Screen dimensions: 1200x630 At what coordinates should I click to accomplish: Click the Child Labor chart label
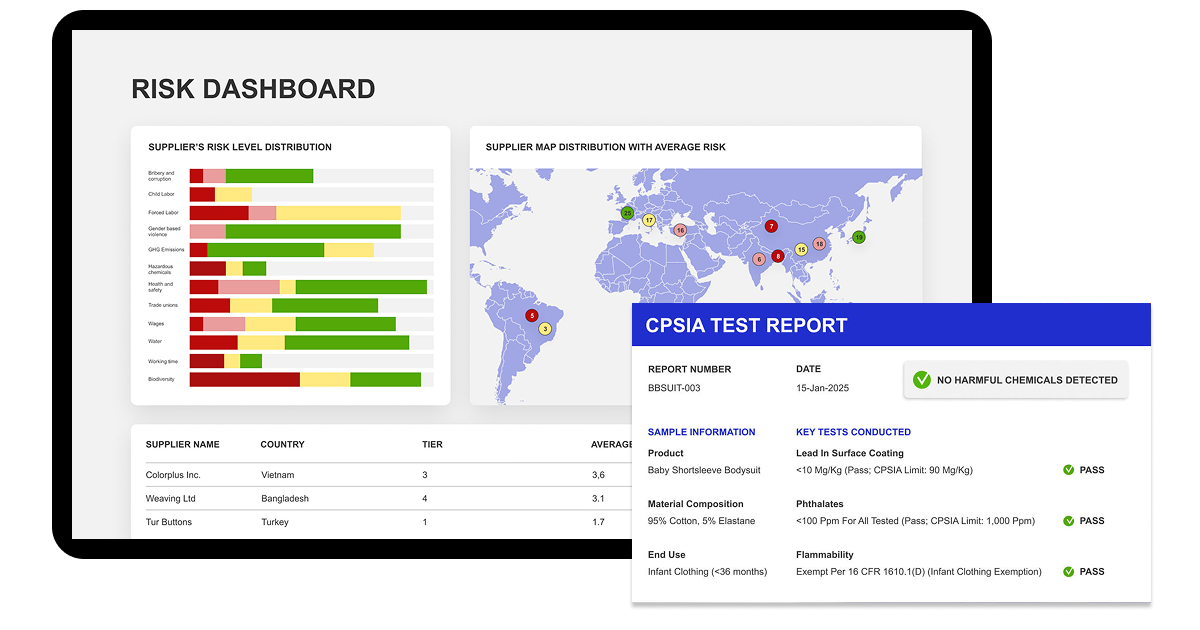[162, 194]
